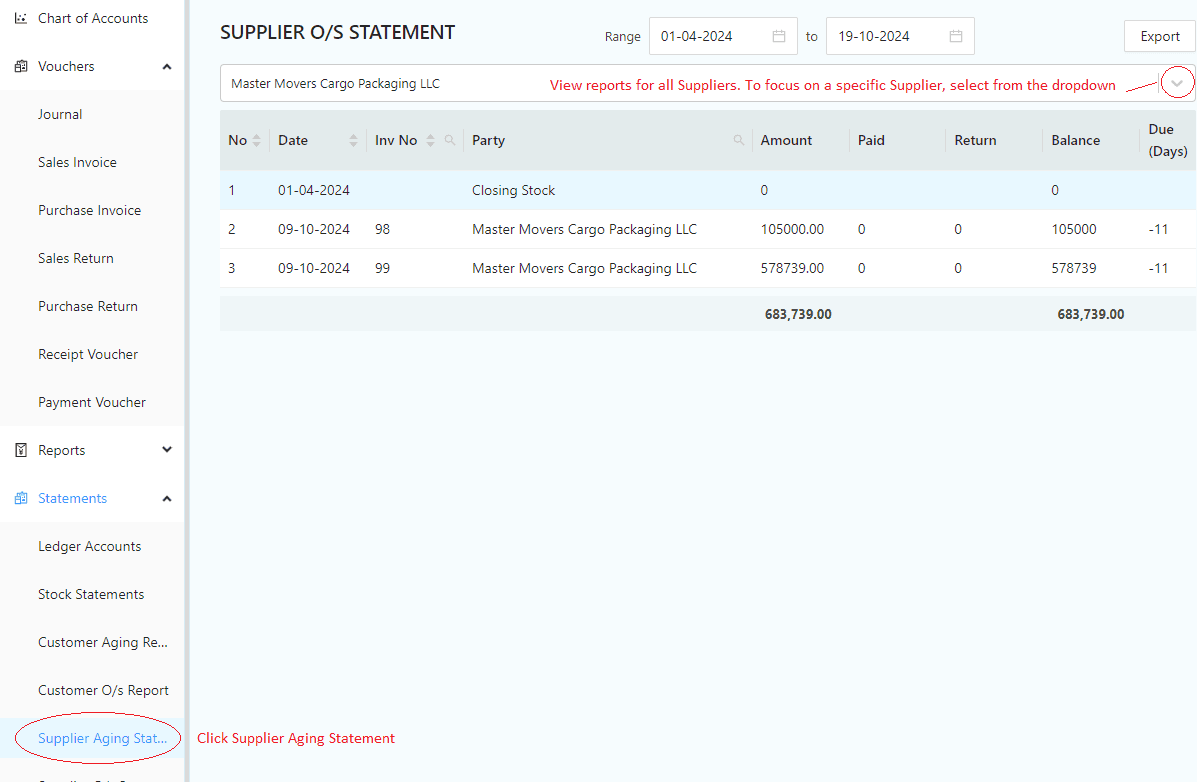Open Purchase Return vouchers

[x=88, y=307]
